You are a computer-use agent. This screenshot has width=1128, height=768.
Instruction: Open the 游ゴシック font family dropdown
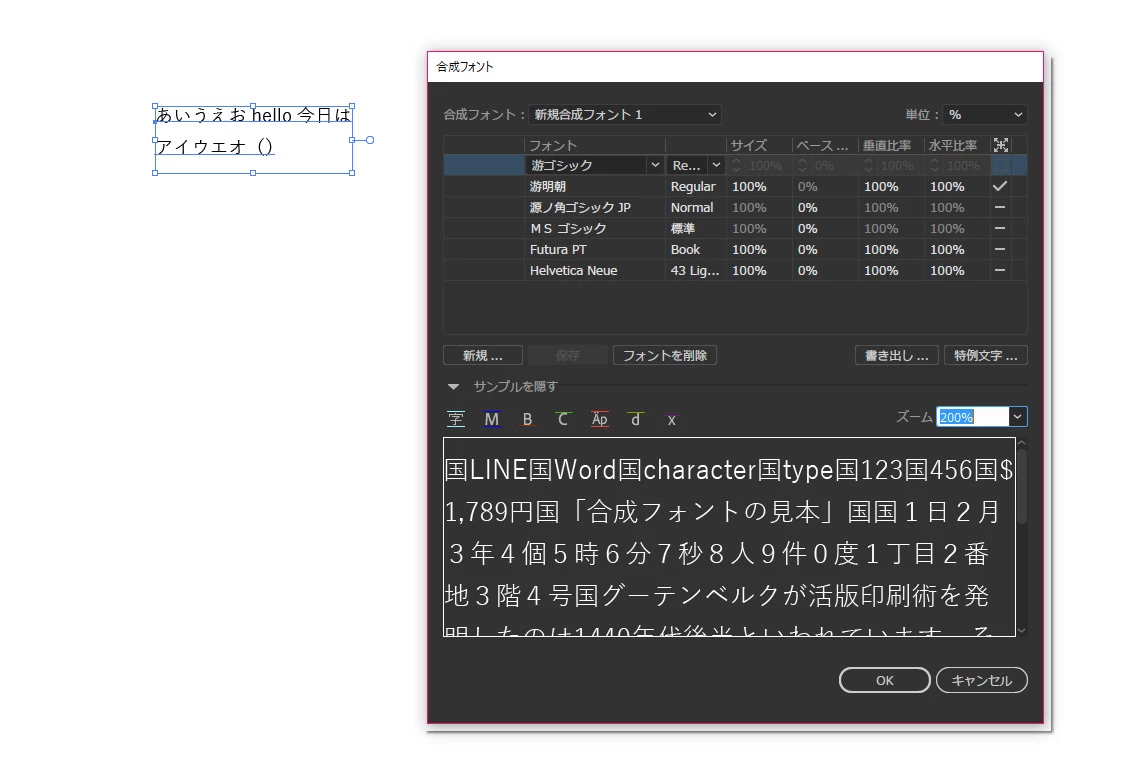[x=594, y=165]
